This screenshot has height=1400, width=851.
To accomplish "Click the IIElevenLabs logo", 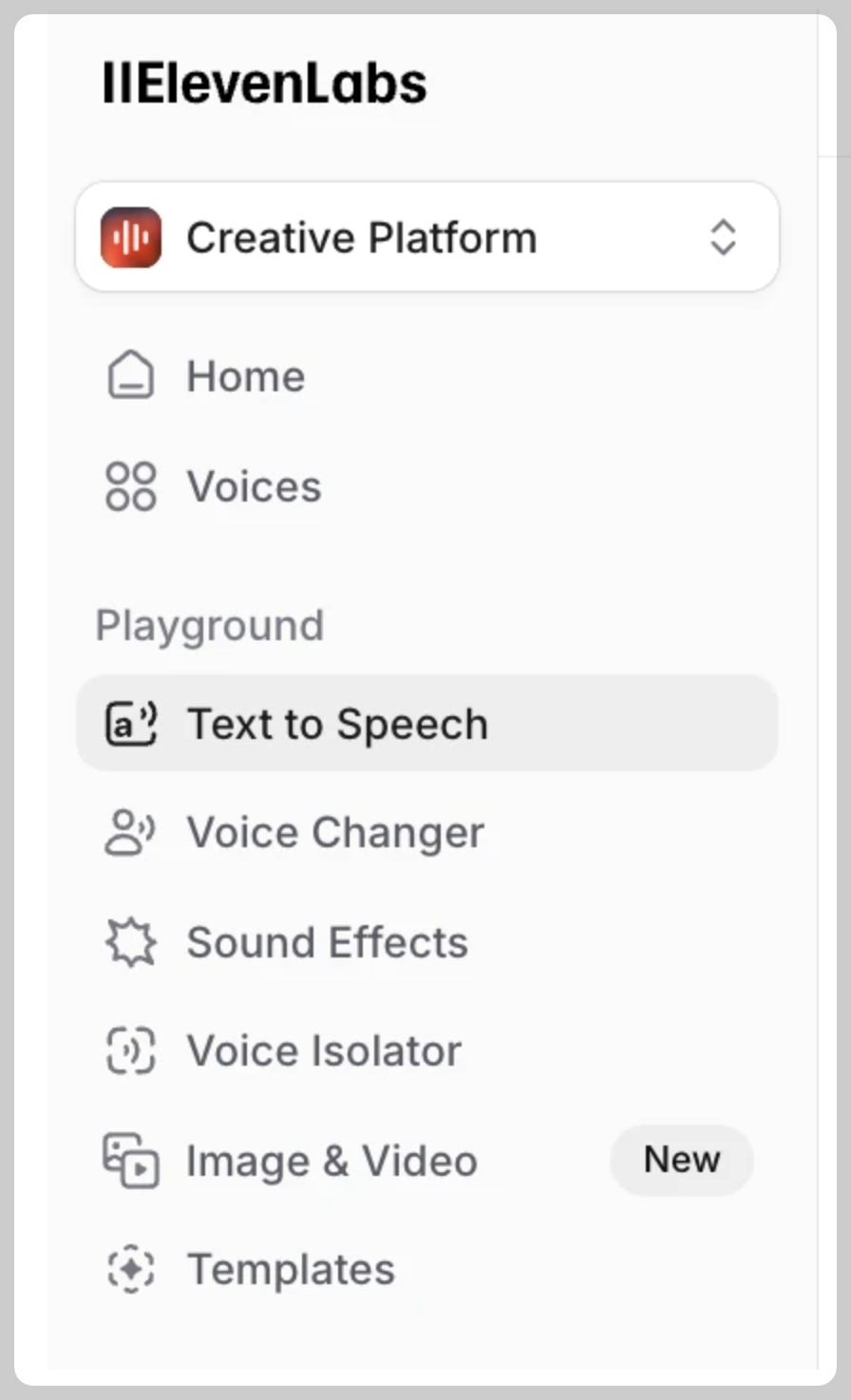I will pos(264,84).
